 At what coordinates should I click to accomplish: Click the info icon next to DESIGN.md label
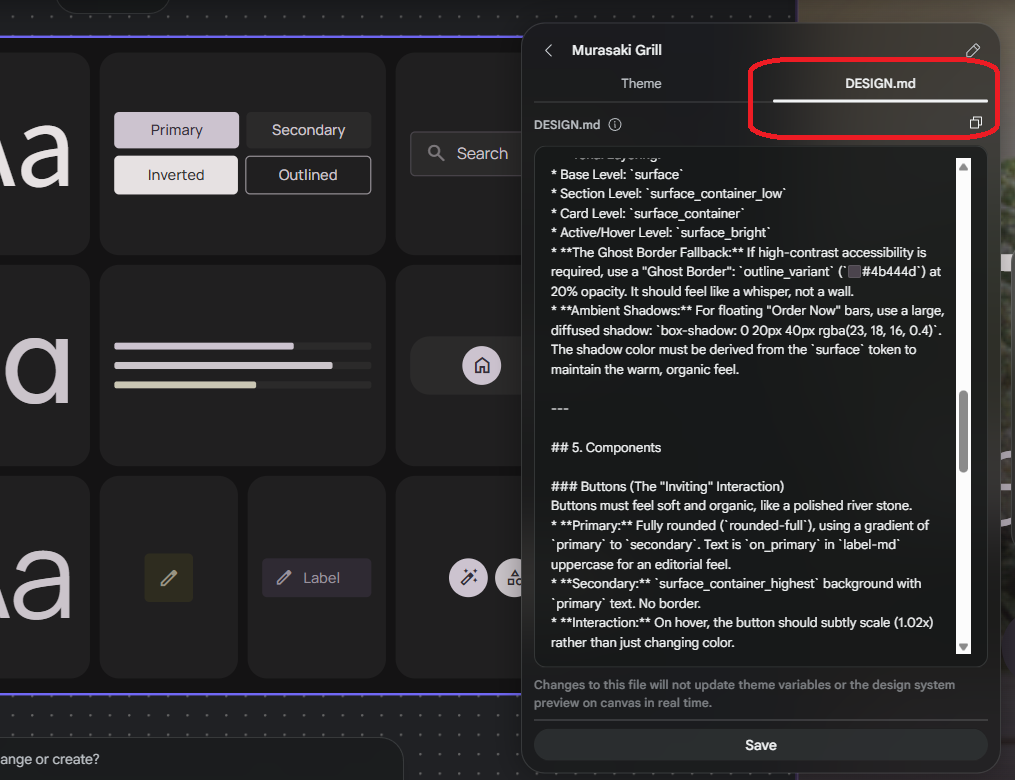tap(615, 125)
